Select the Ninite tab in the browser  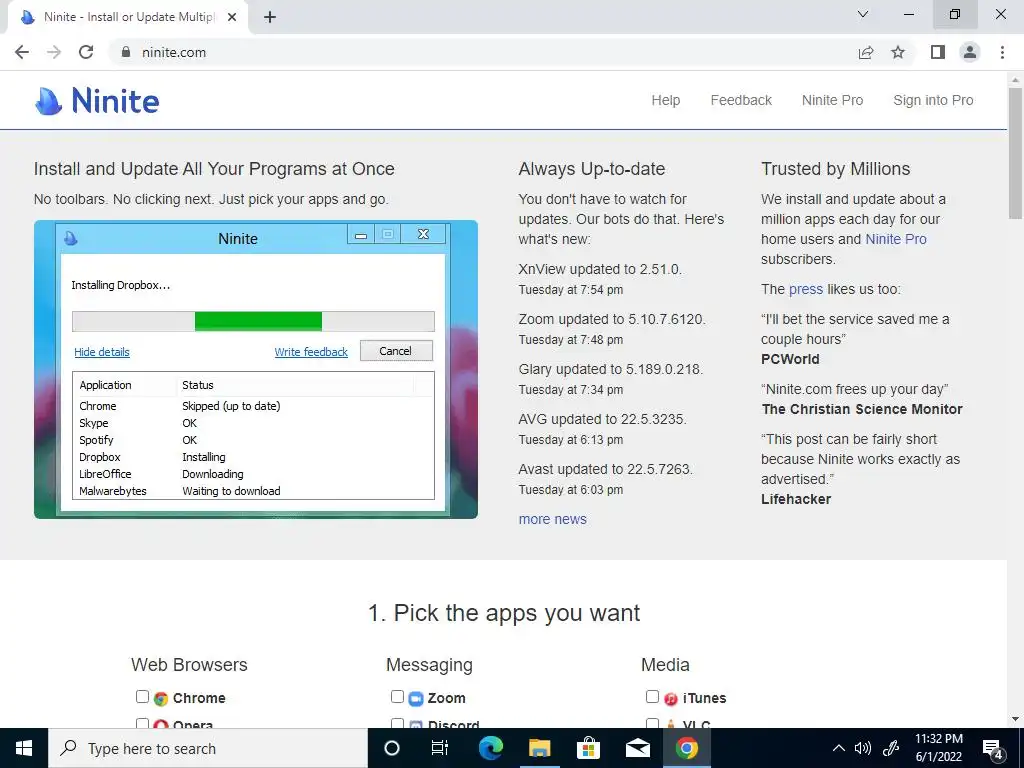(x=128, y=18)
